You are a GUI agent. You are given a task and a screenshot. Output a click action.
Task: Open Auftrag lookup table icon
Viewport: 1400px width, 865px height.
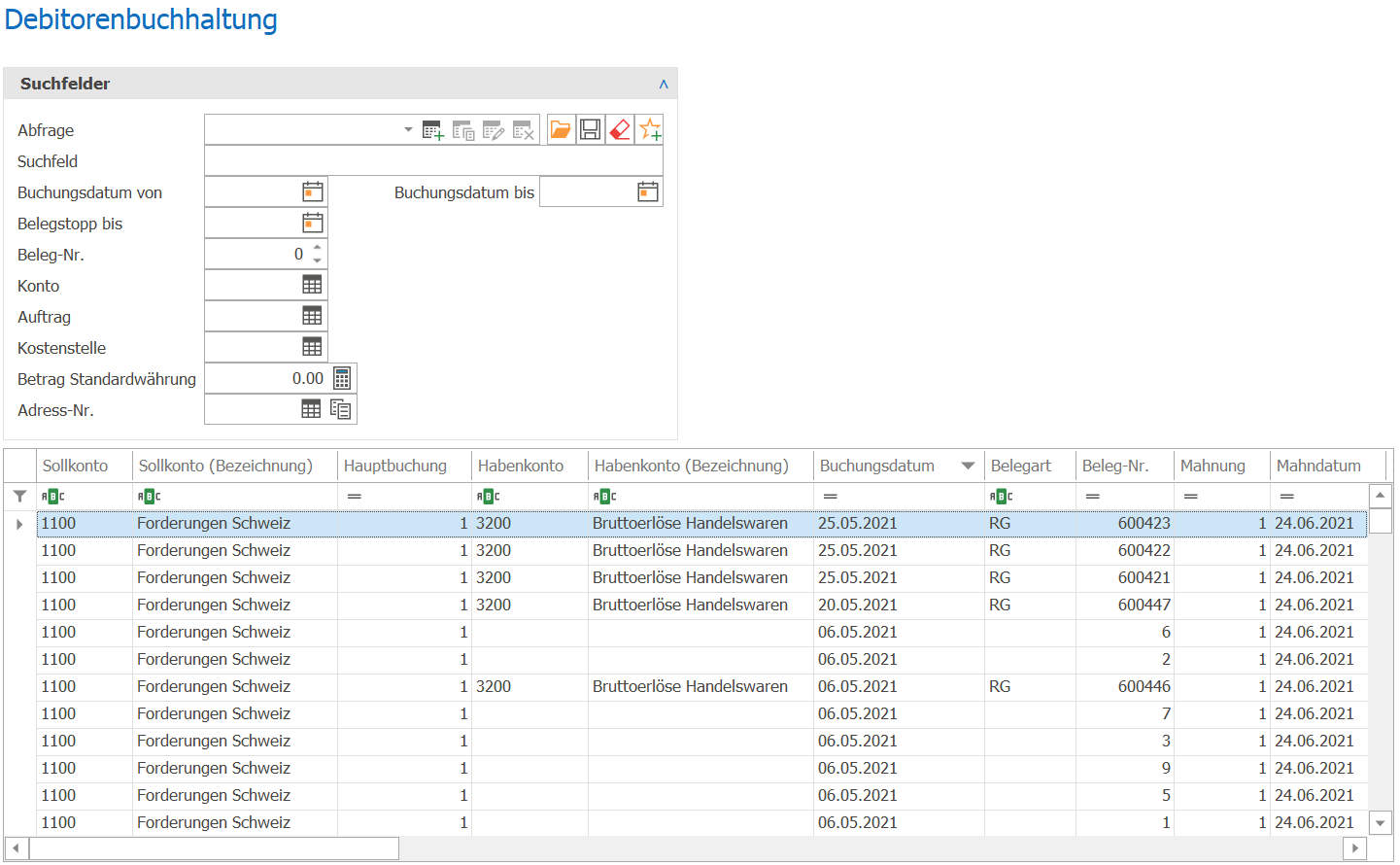point(312,316)
